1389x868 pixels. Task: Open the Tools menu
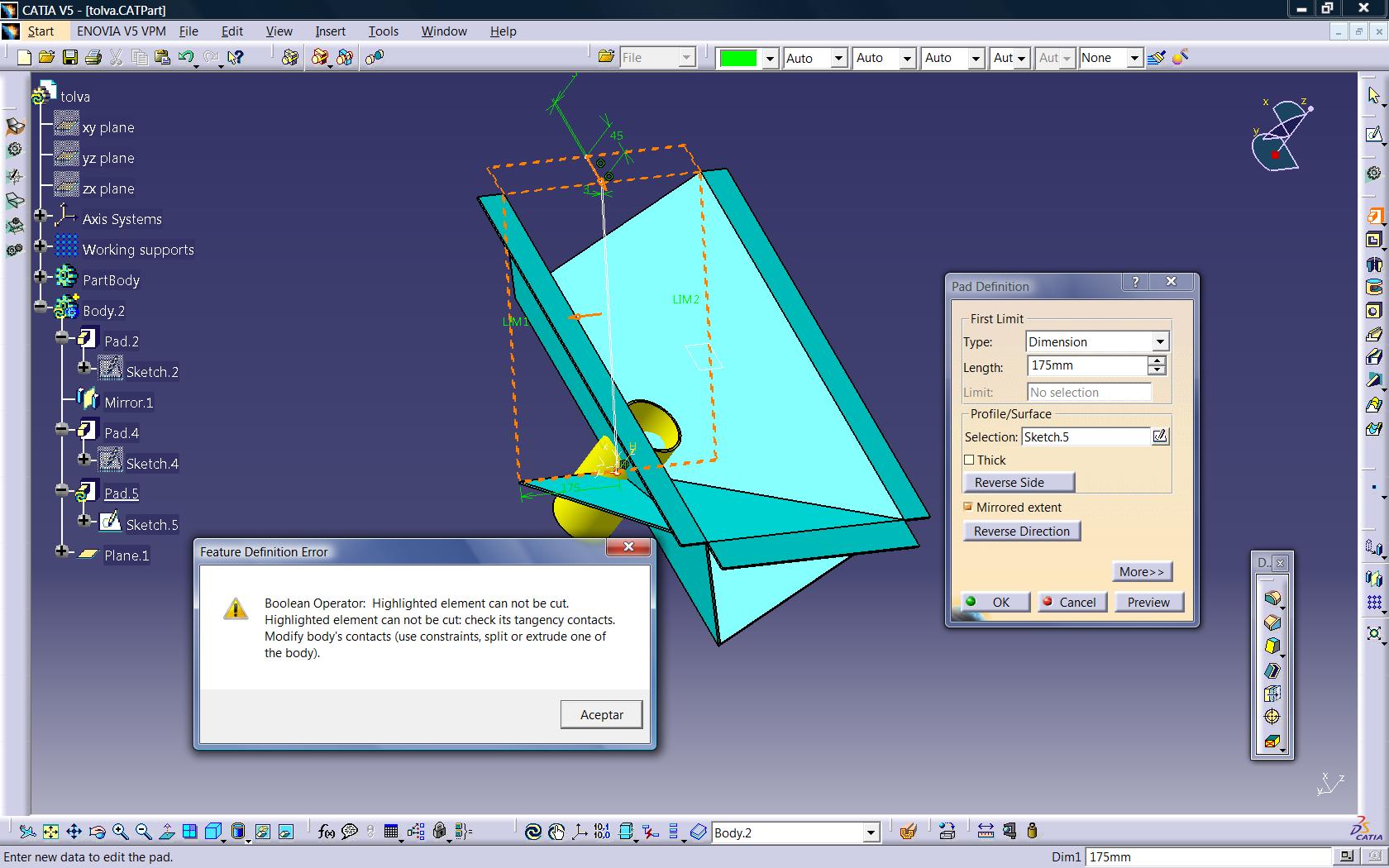coord(383,31)
